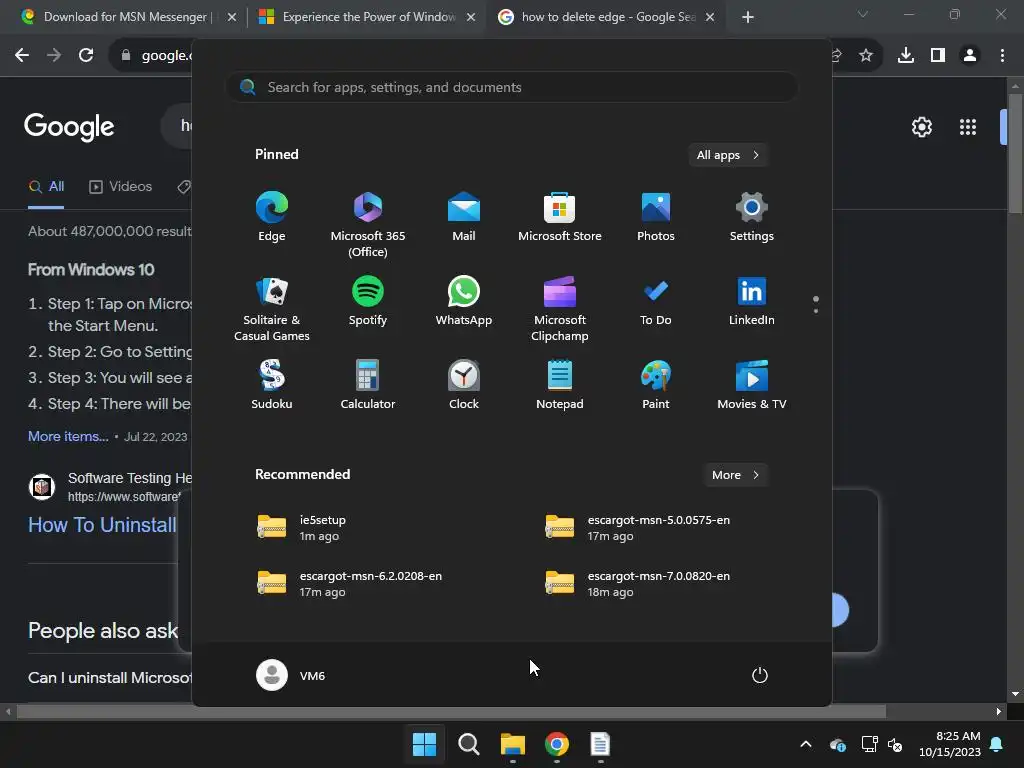Expand the Can I uninstall Microsoft question

pos(110,678)
